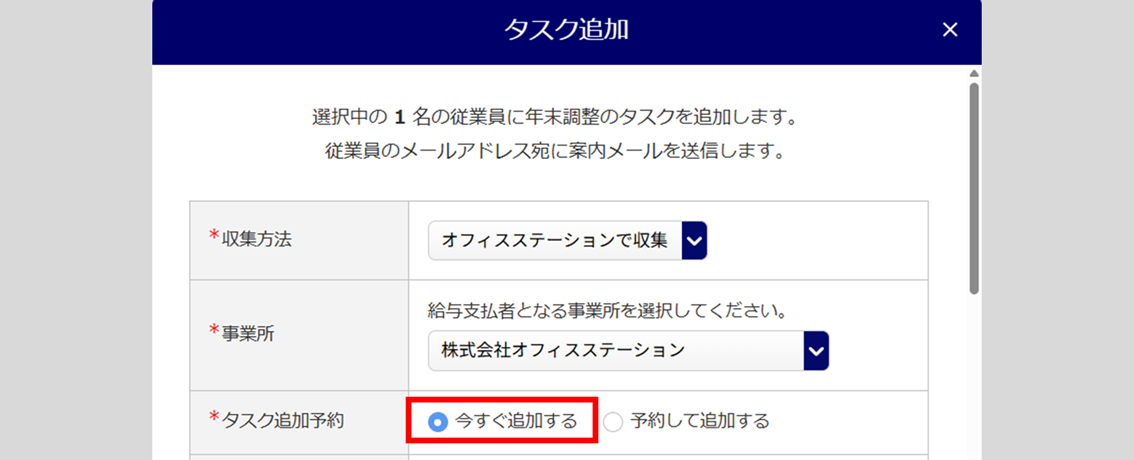The image size is (1134, 460).
Task: Click the 収集方法 field label
Action: (x=256, y=239)
